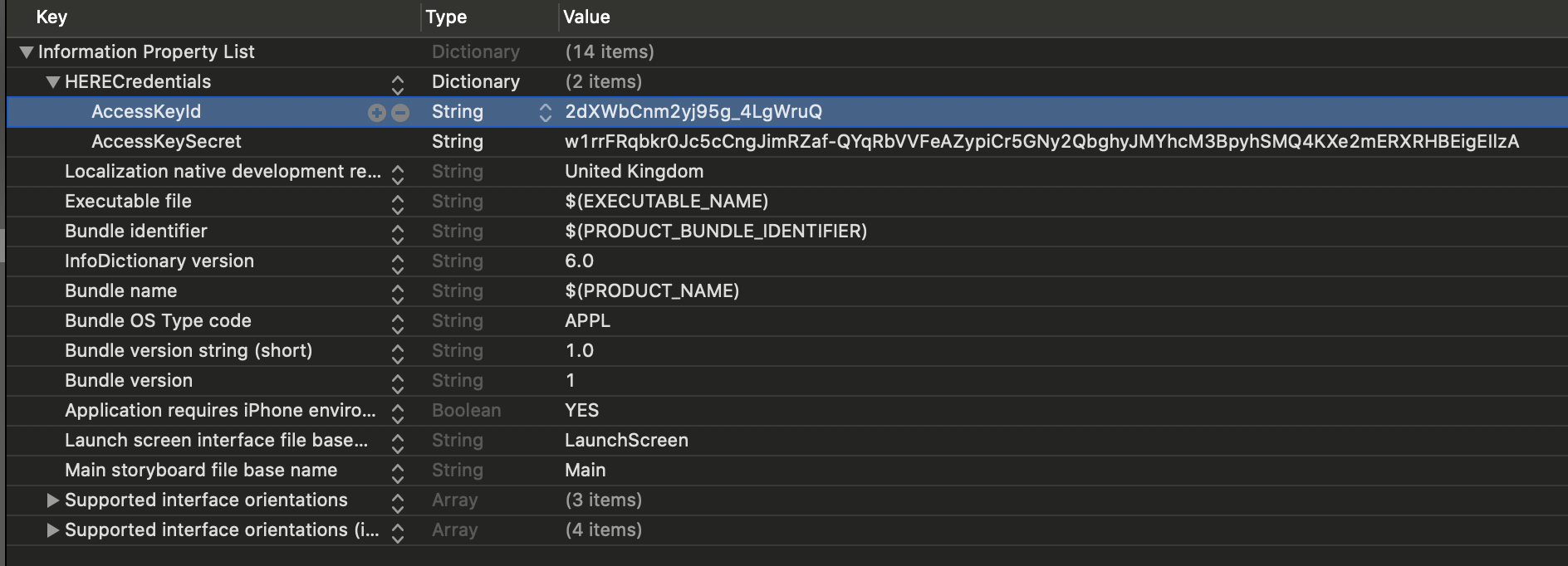Click the AccessKeyId value 2dXWbCnm2yj95g_4LgWruQ

point(693,112)
